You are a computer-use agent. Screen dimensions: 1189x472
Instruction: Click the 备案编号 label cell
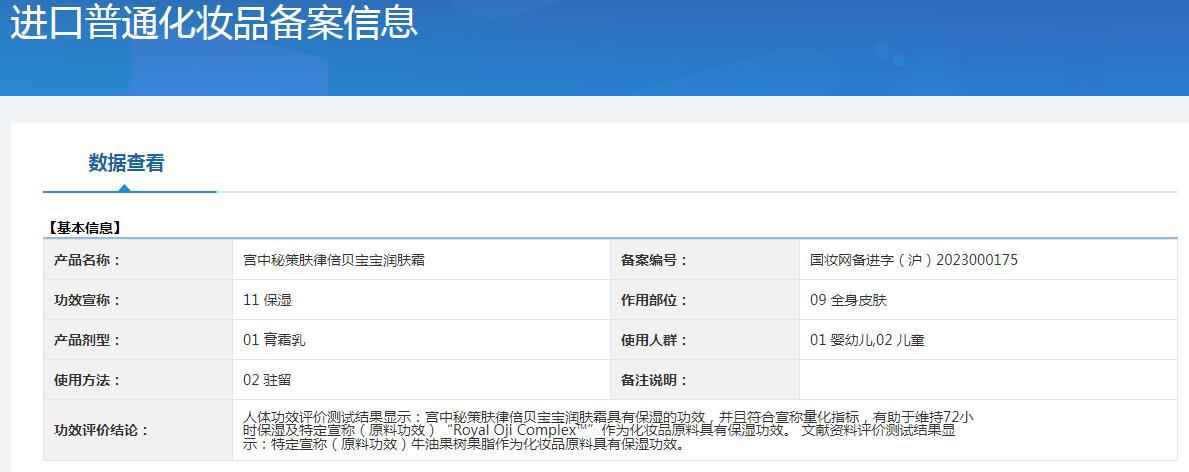[704, 260]
